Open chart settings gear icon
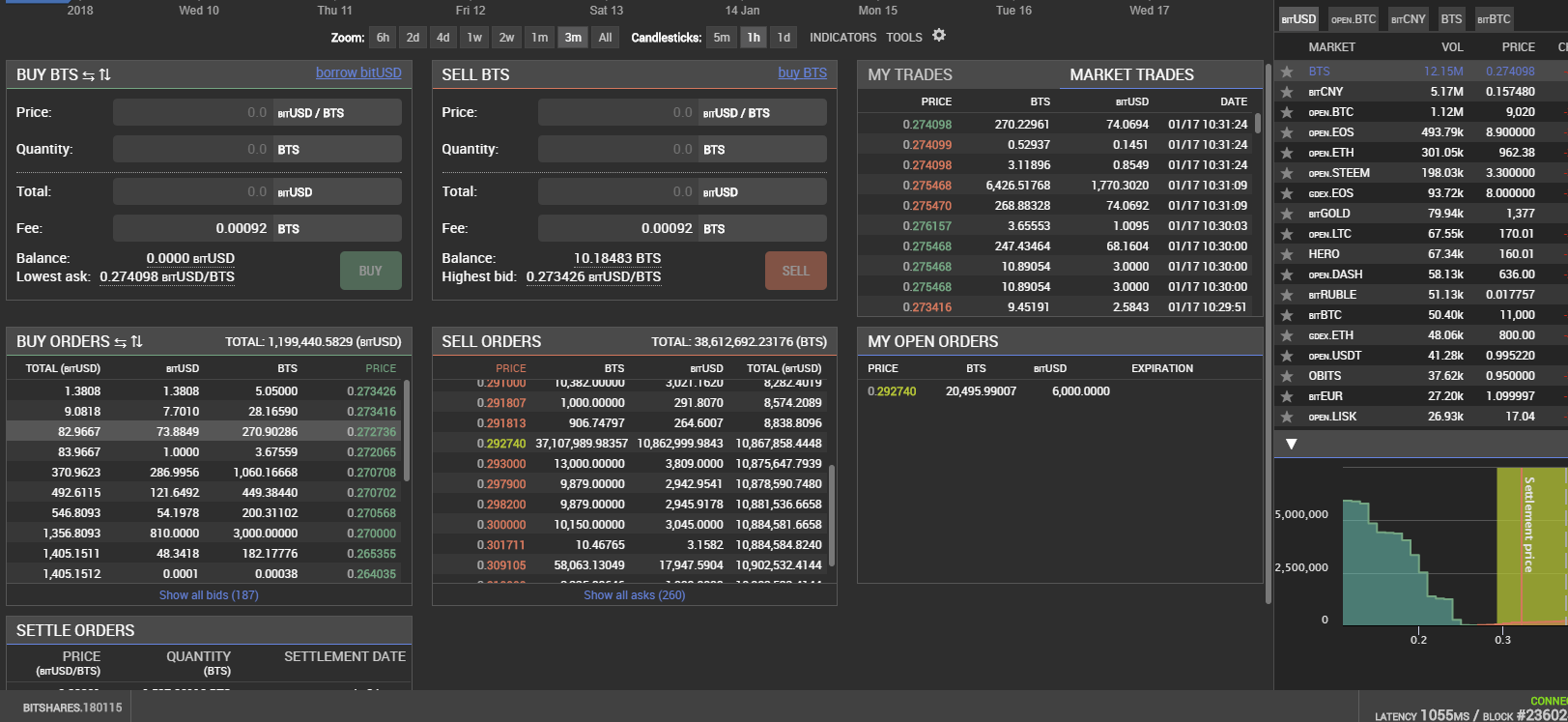This screenshot has height=722, width=1568. click(x=939, y=36)
